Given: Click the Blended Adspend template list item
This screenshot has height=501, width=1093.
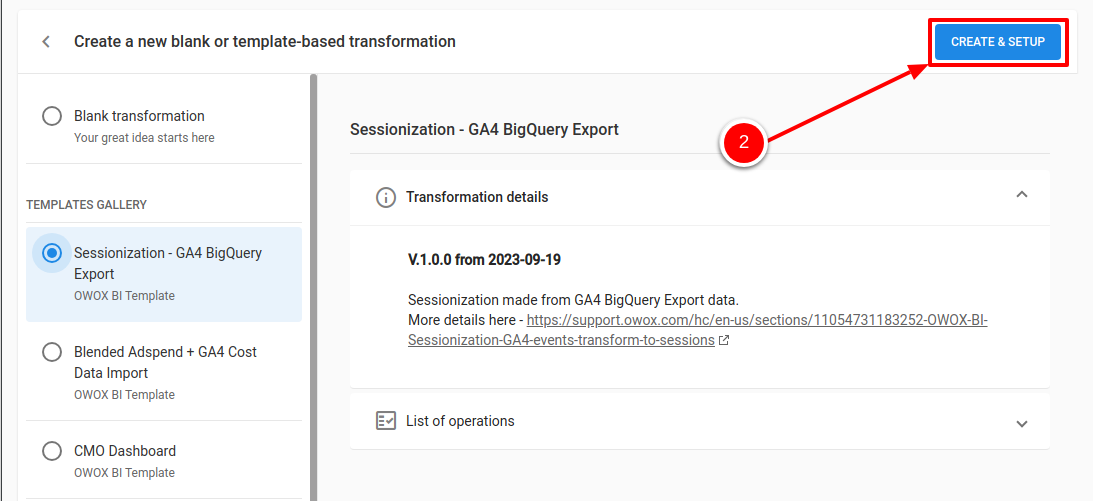Looking at the screenshot, I should pyautogui.click(x=164, y=371).
